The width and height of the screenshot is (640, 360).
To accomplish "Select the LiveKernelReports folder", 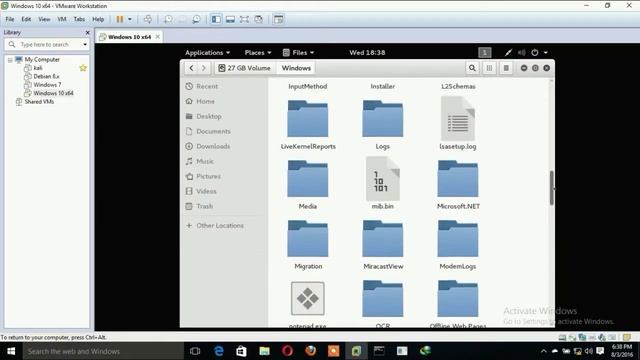I will [x=308, y=124].
